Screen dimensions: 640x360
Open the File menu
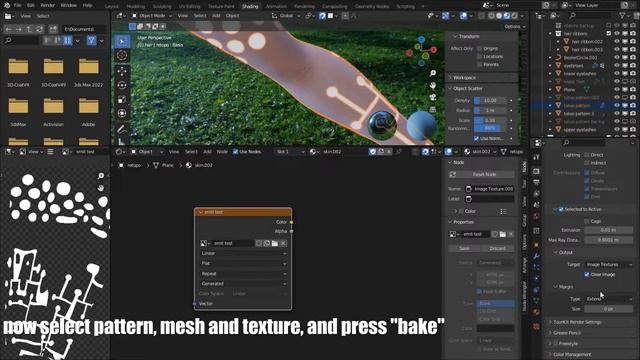pos(17,6)
